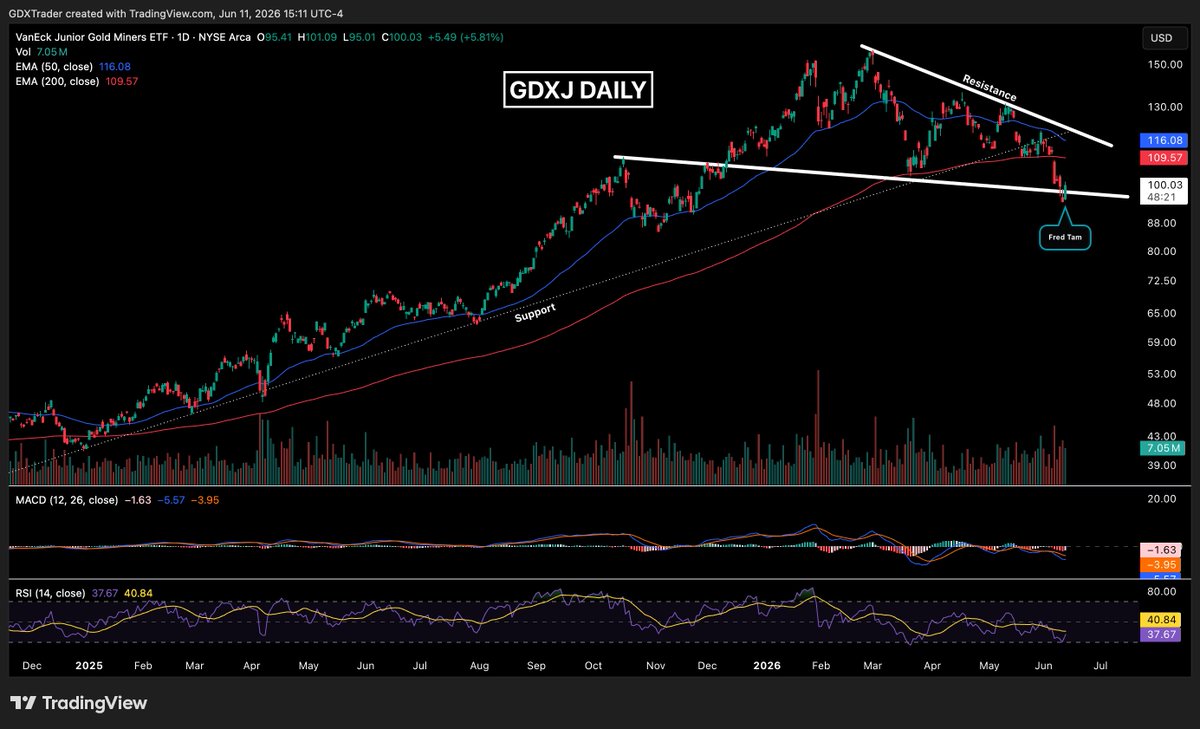Click the 39.00 price scale label
Viewport: 1200px width, 729px height.
coord(1163,465)
